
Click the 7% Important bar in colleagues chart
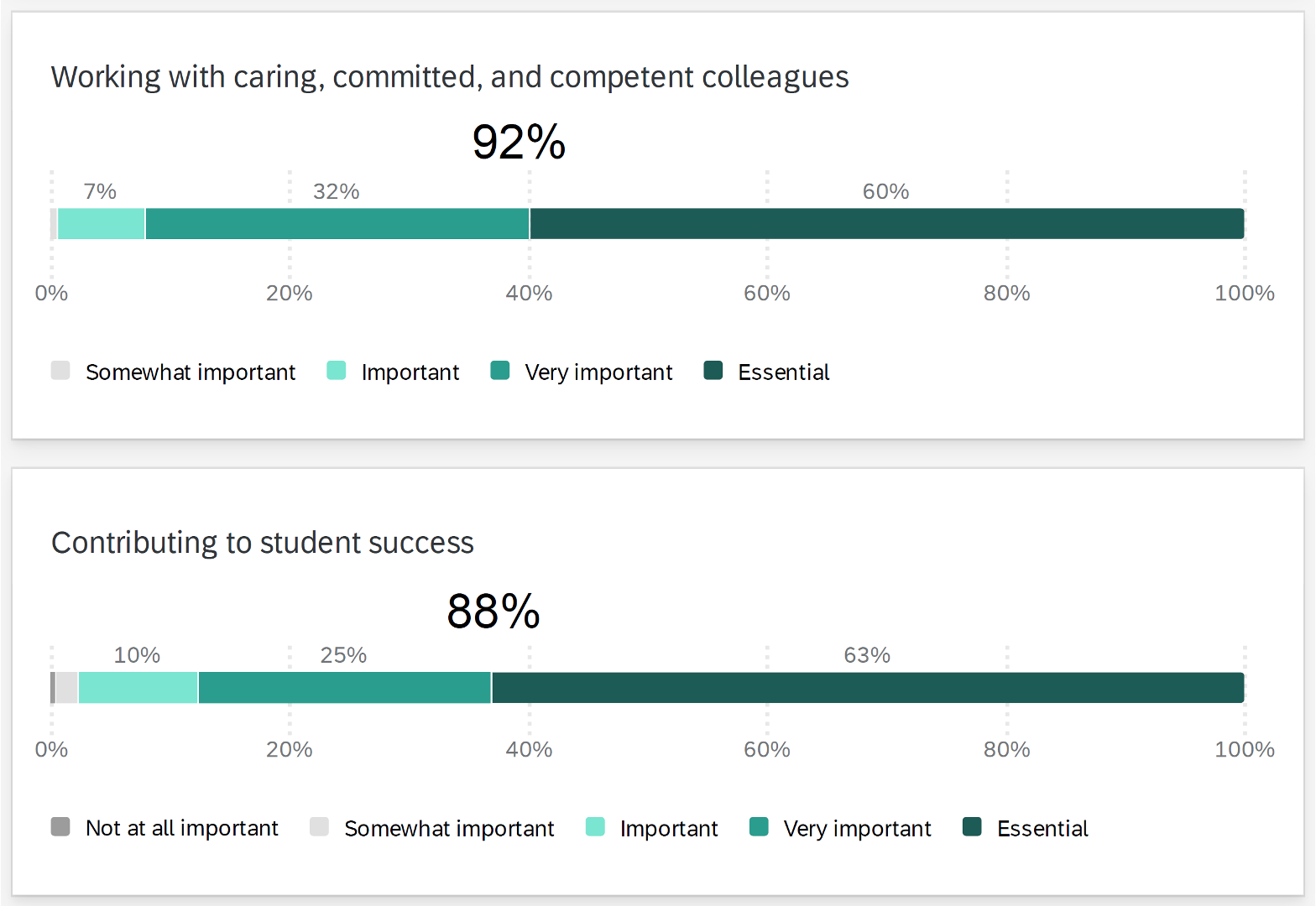102,224
